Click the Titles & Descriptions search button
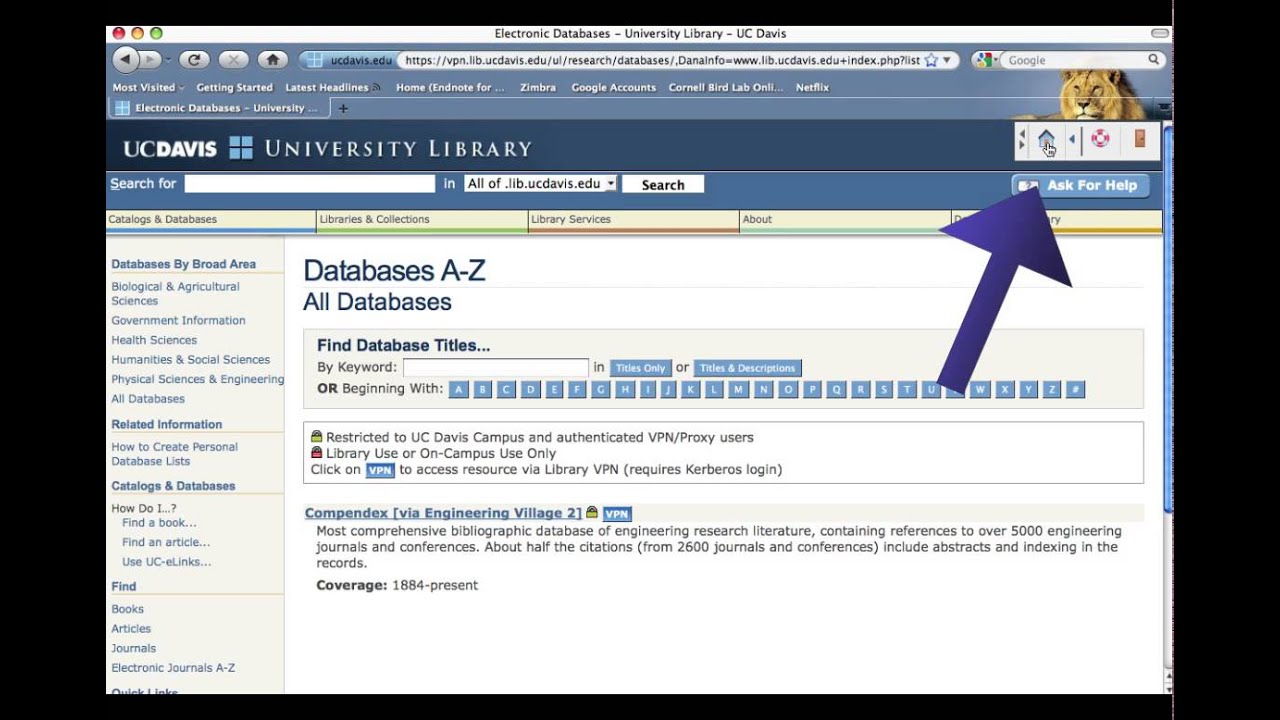This screenshot has height=720, width=1280. click(747, 368)
